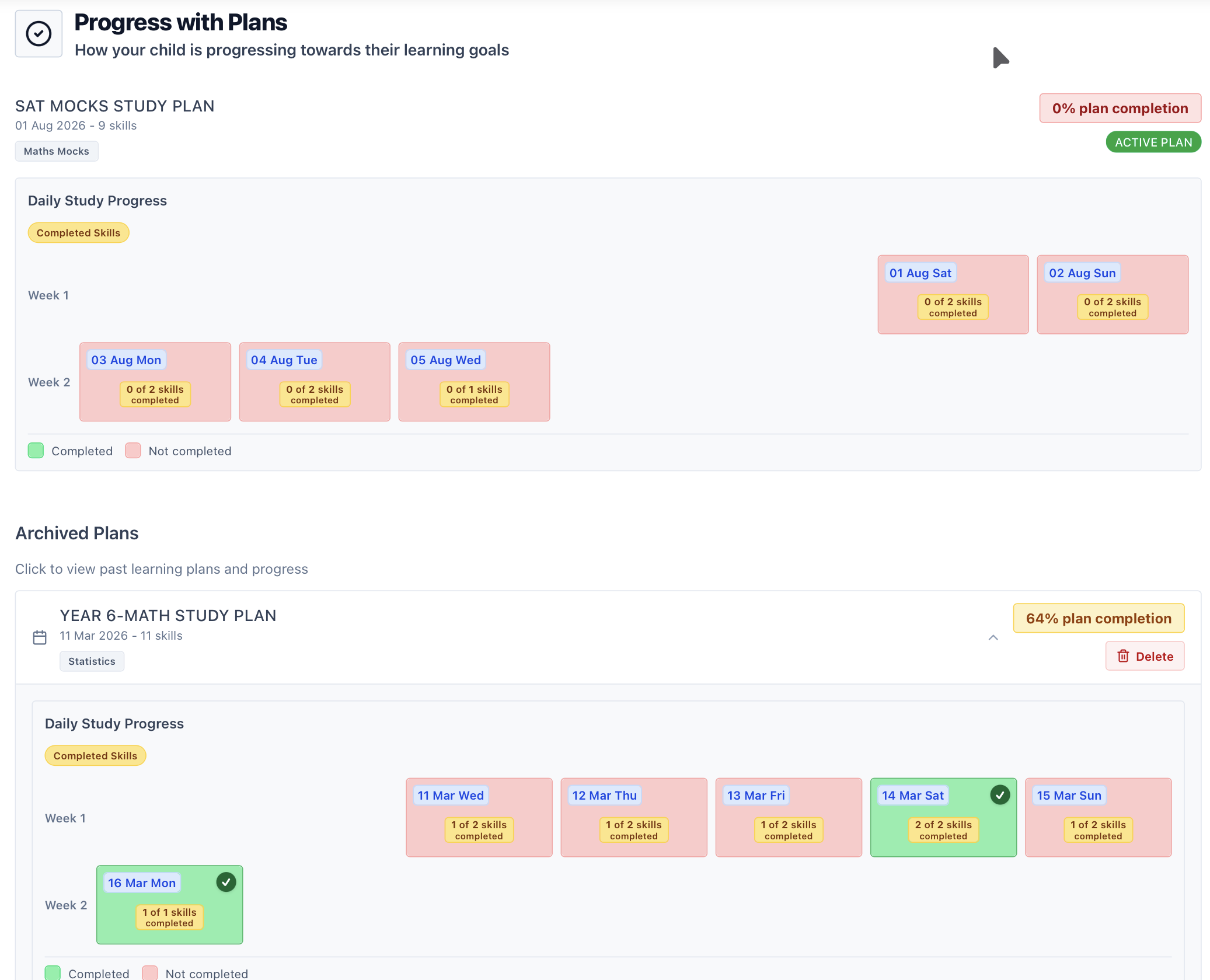Click the ACTIVE PLAN badge
The height and width of the screenshot is (980, 1210).
pyautogui.click(x=1153, y=142)
